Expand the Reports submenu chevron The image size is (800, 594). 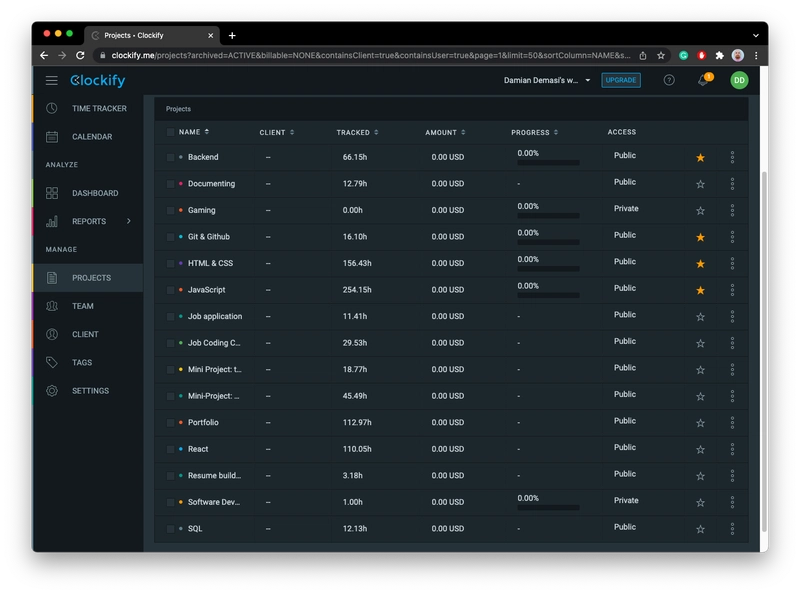[129, 221]
